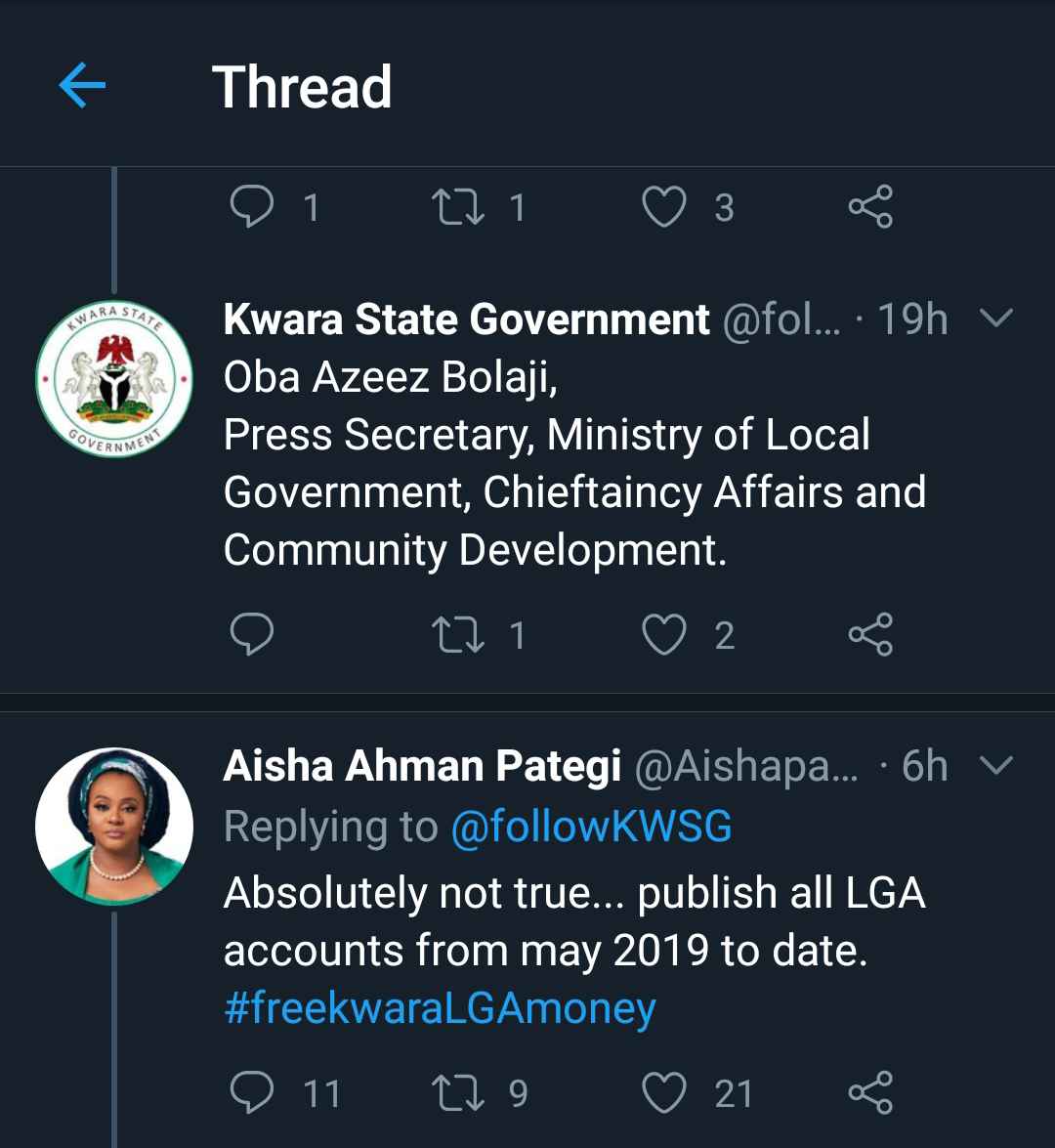This screenshot has height=1148, width=1055.
Task: Retweet the Oba Azeez Bolaji tweet
Action: pos(458,635)
